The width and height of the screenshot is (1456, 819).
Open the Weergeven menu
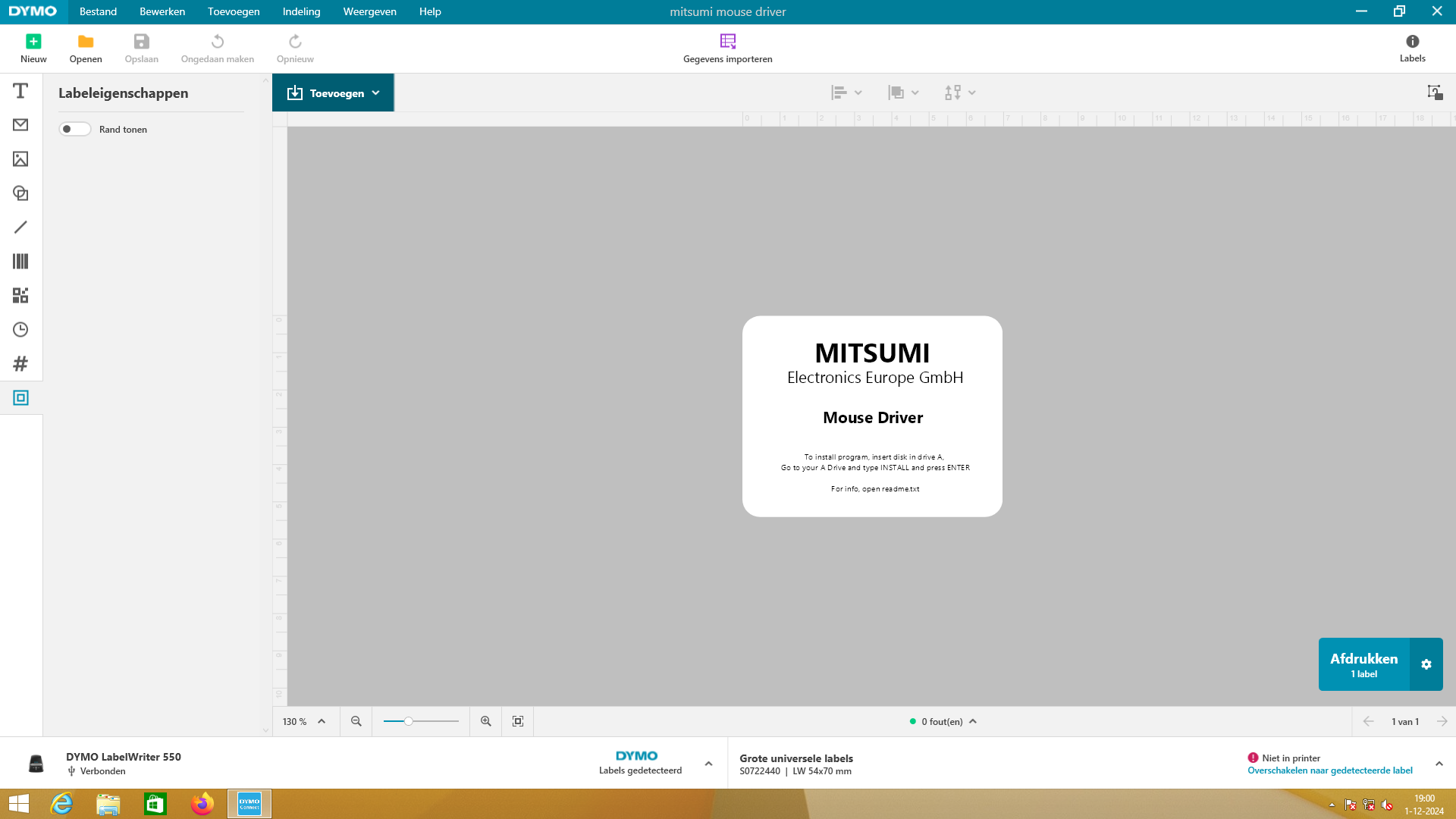[369, 11]
